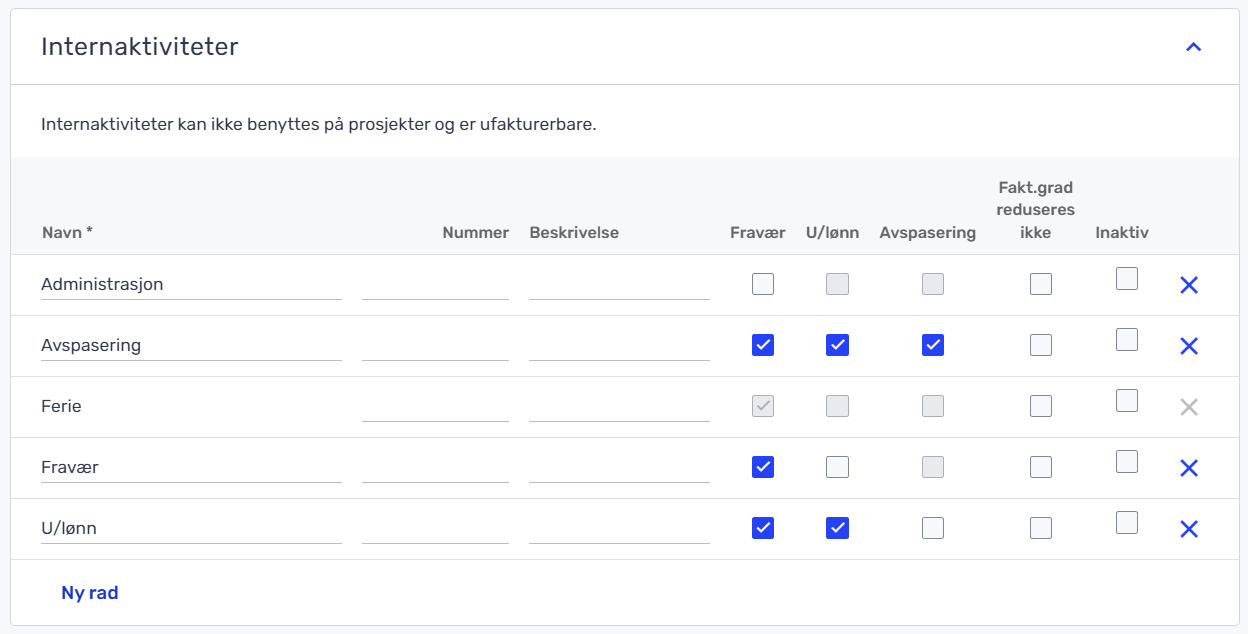
Task: Enable Fravær checkbox for Administrasjon
Action: pos(763,284)
